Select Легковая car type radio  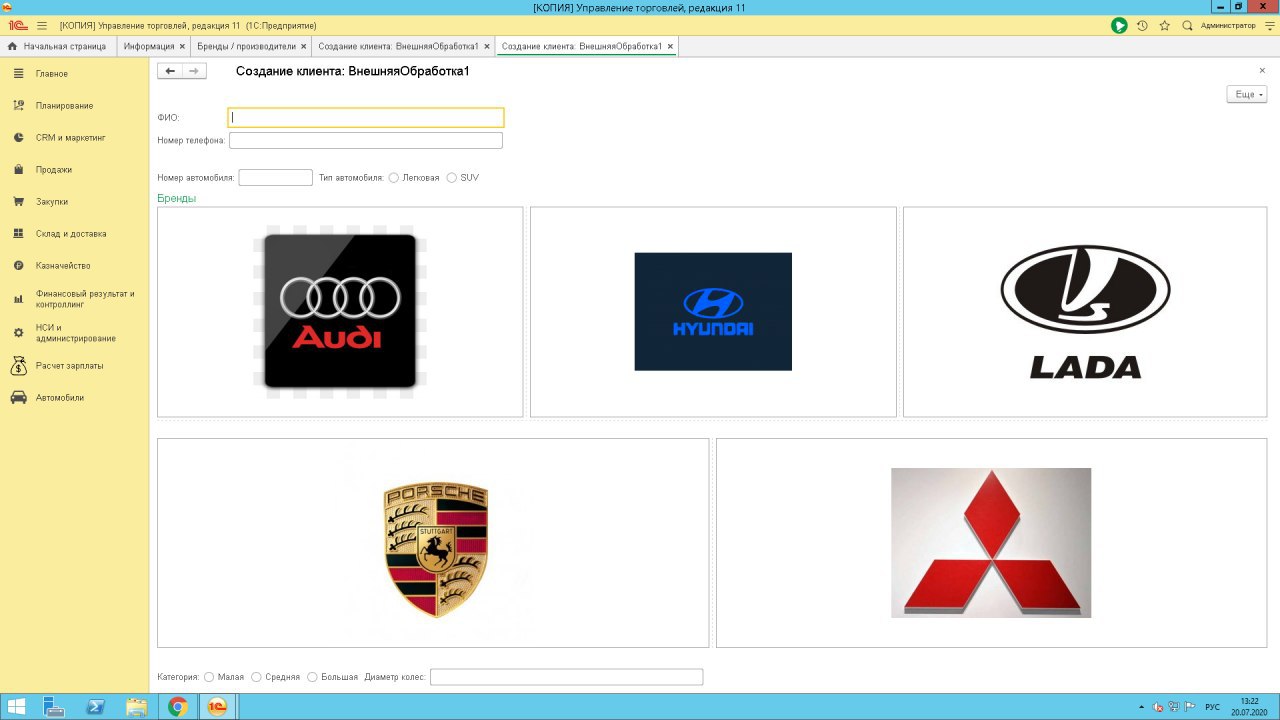click(394, 178)
